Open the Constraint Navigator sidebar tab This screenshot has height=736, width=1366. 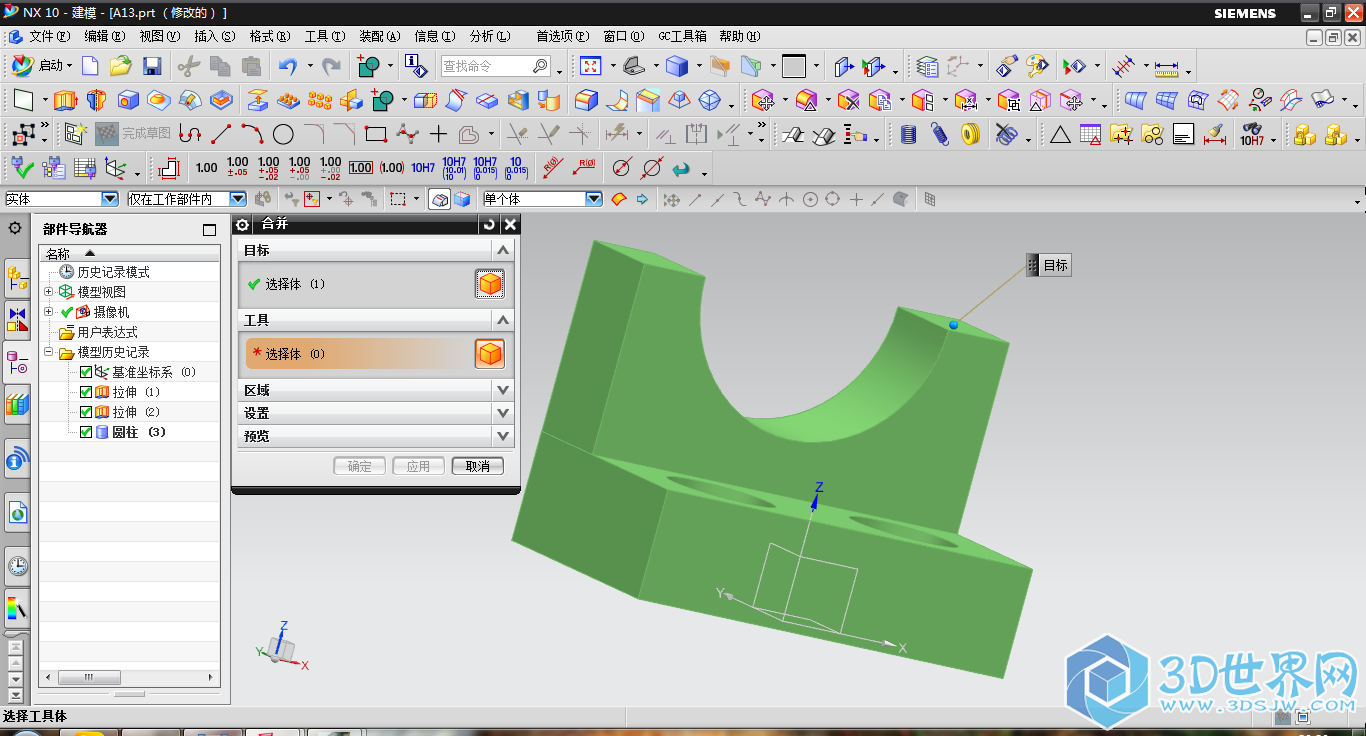tap(17, 319)
